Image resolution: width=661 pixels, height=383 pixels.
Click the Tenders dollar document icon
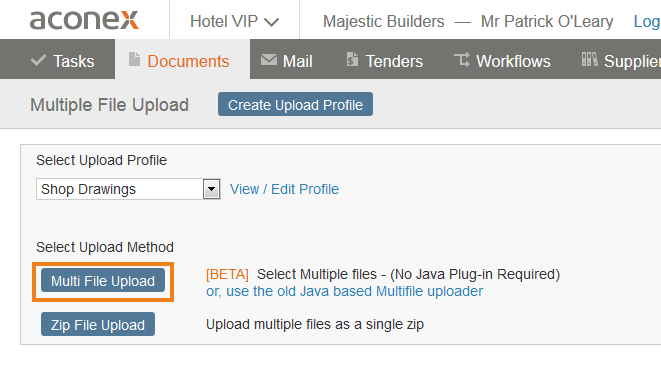click(352, 59)
